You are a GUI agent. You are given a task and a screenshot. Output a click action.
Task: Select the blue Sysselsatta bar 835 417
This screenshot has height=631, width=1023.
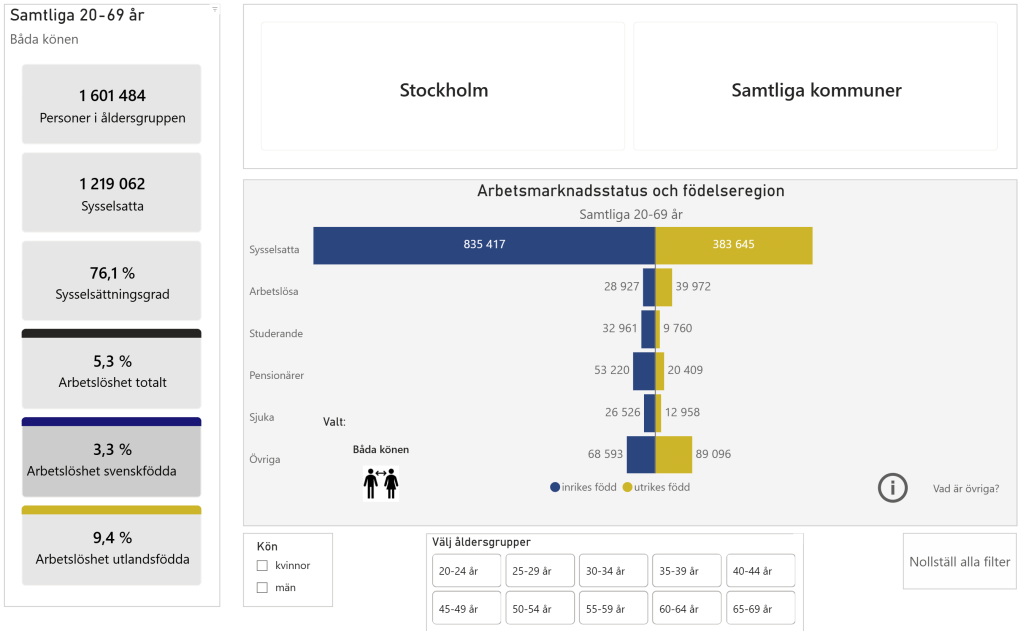pos(483,245)
